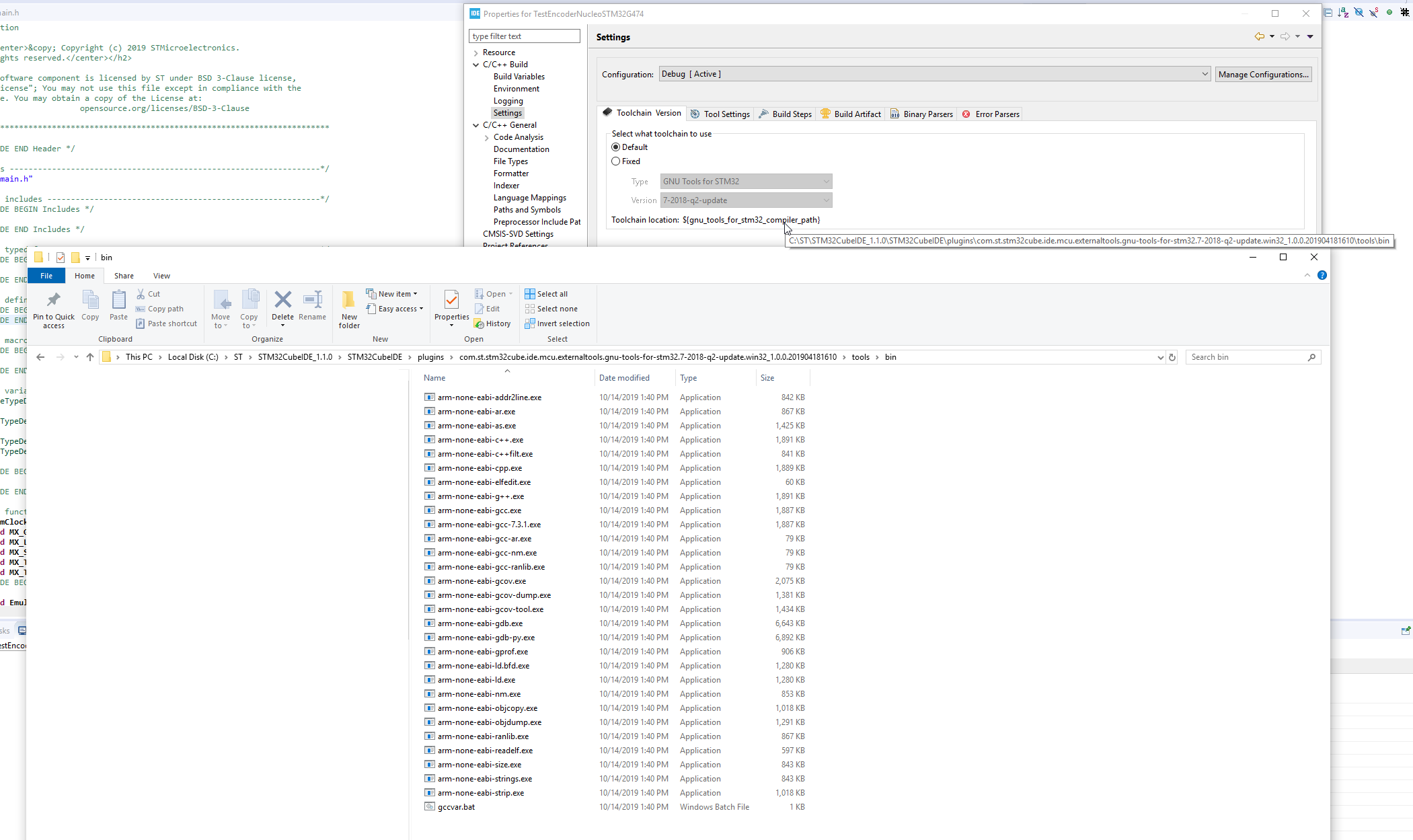Open the View ribbon tab
1413x840 pixels.
click(161, 276)
